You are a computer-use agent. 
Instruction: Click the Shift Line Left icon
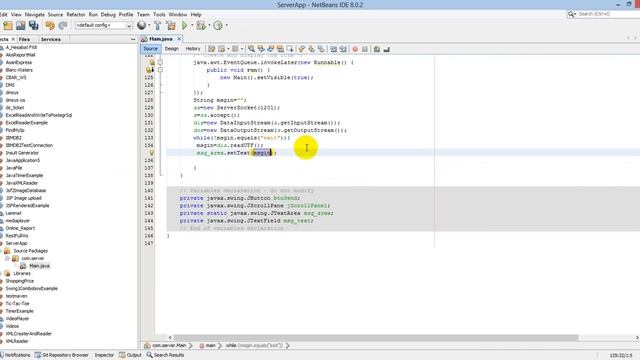[333, 49]
